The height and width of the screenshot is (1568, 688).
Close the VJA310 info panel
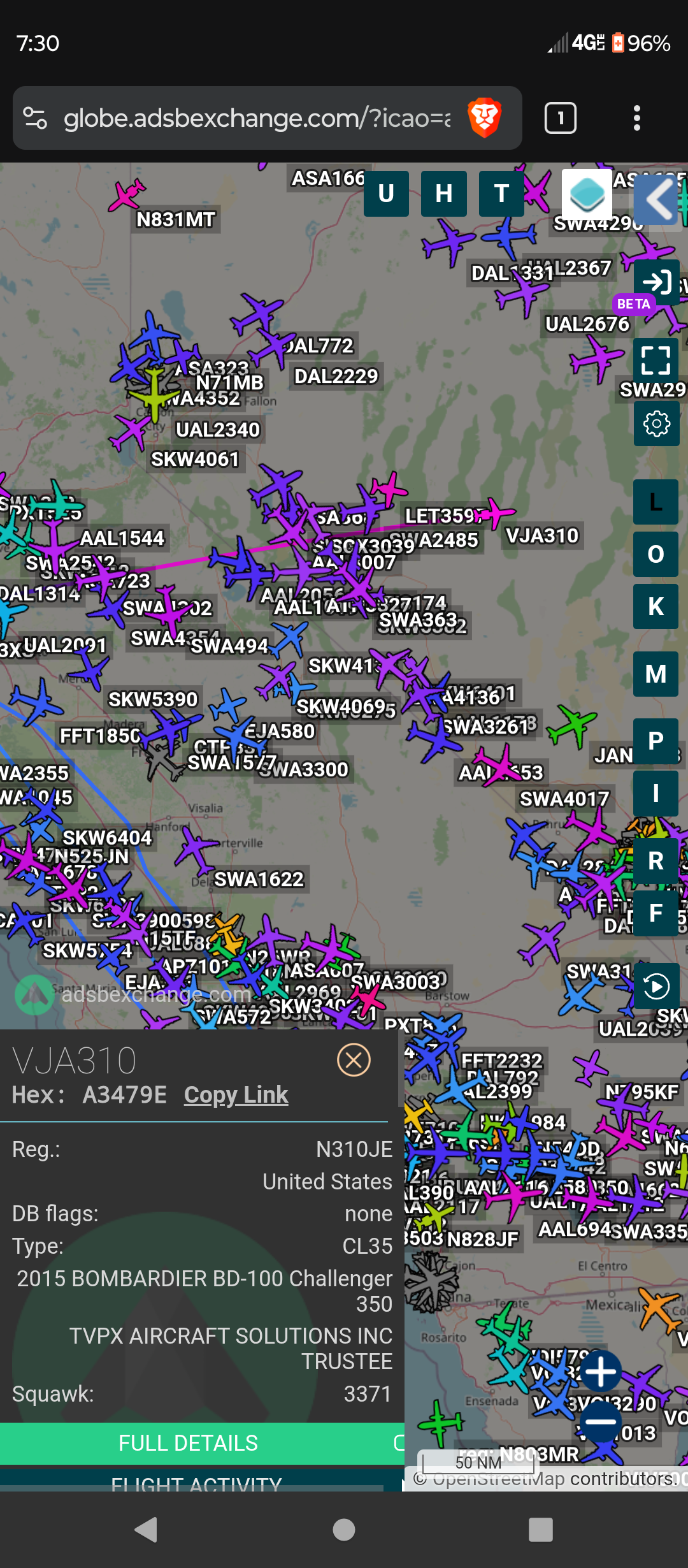click(x=354, y=1060)
